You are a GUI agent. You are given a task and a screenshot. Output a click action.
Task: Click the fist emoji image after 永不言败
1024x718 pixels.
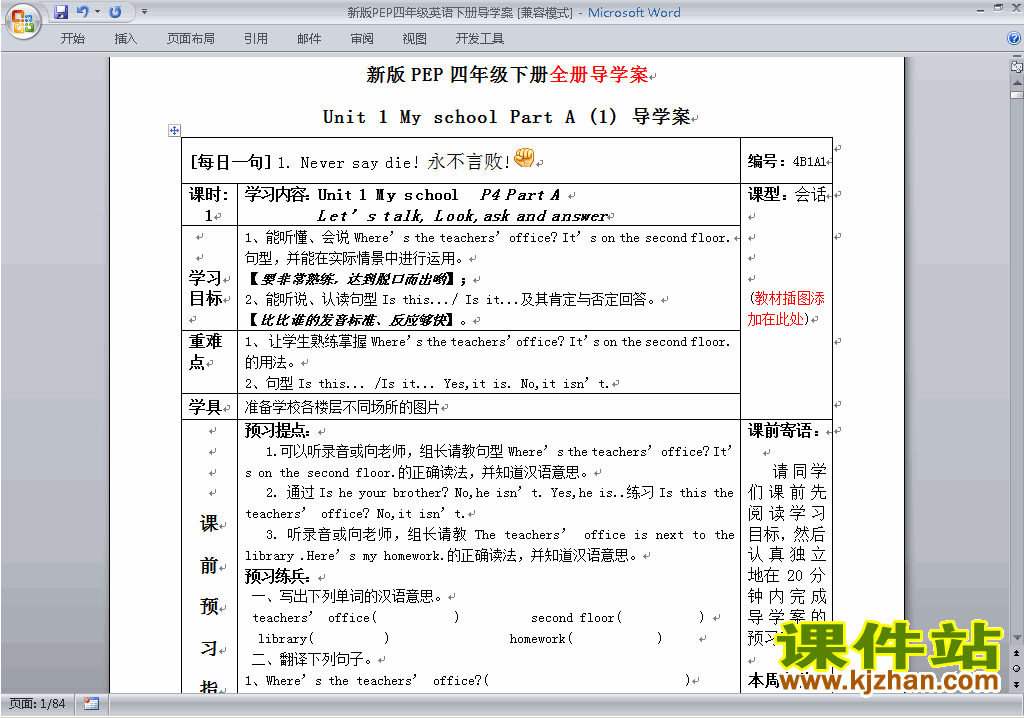click(524, 157)
